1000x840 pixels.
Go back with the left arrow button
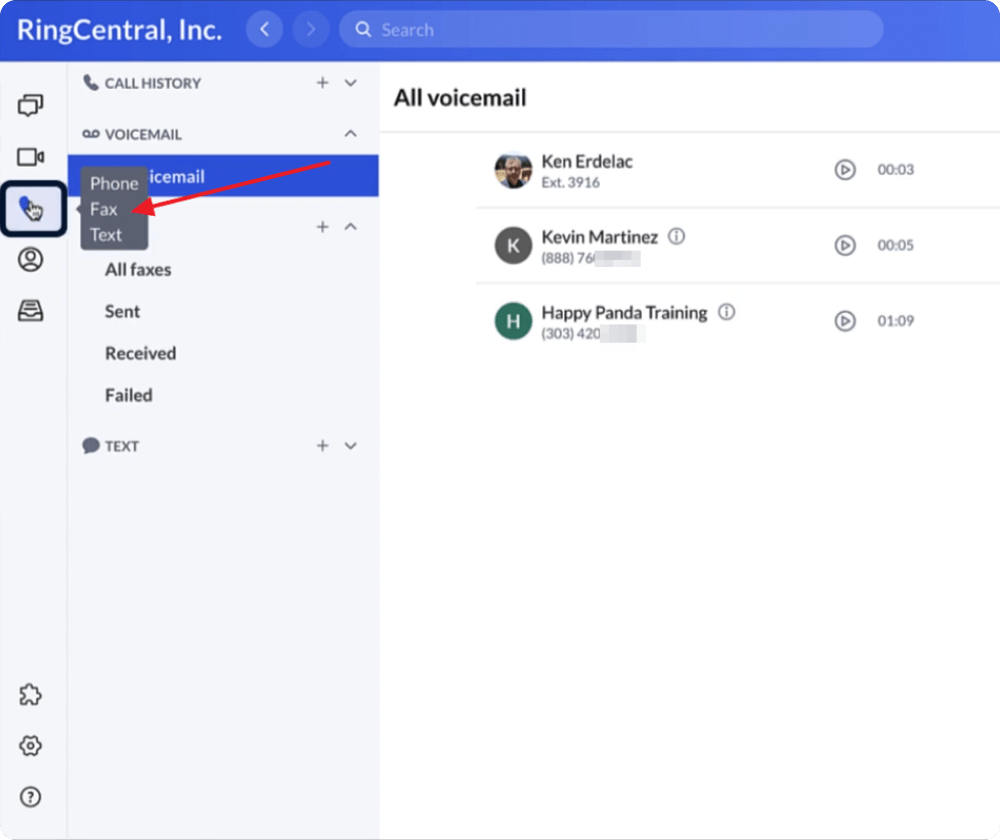[x=265, y=29]
